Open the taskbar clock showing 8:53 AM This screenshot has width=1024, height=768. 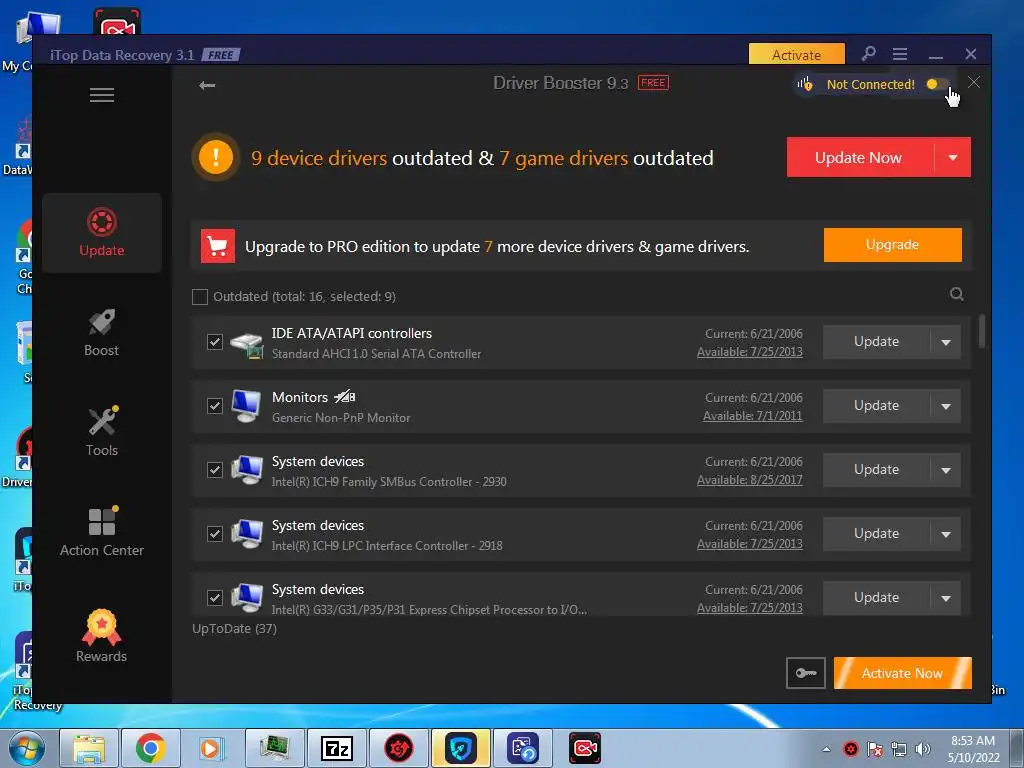point(973,749)
